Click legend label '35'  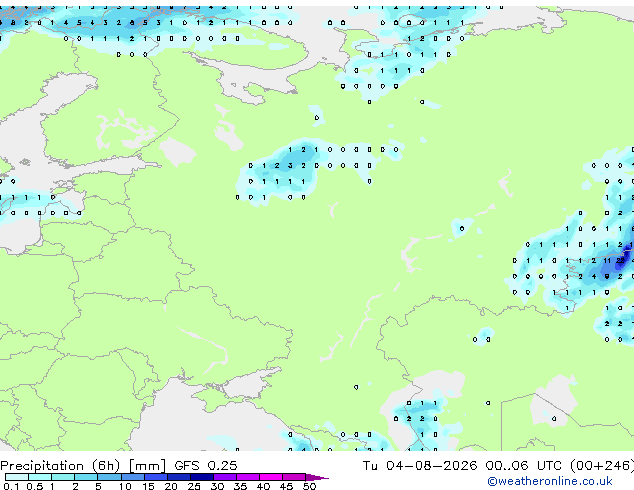[x=240, y=486]
